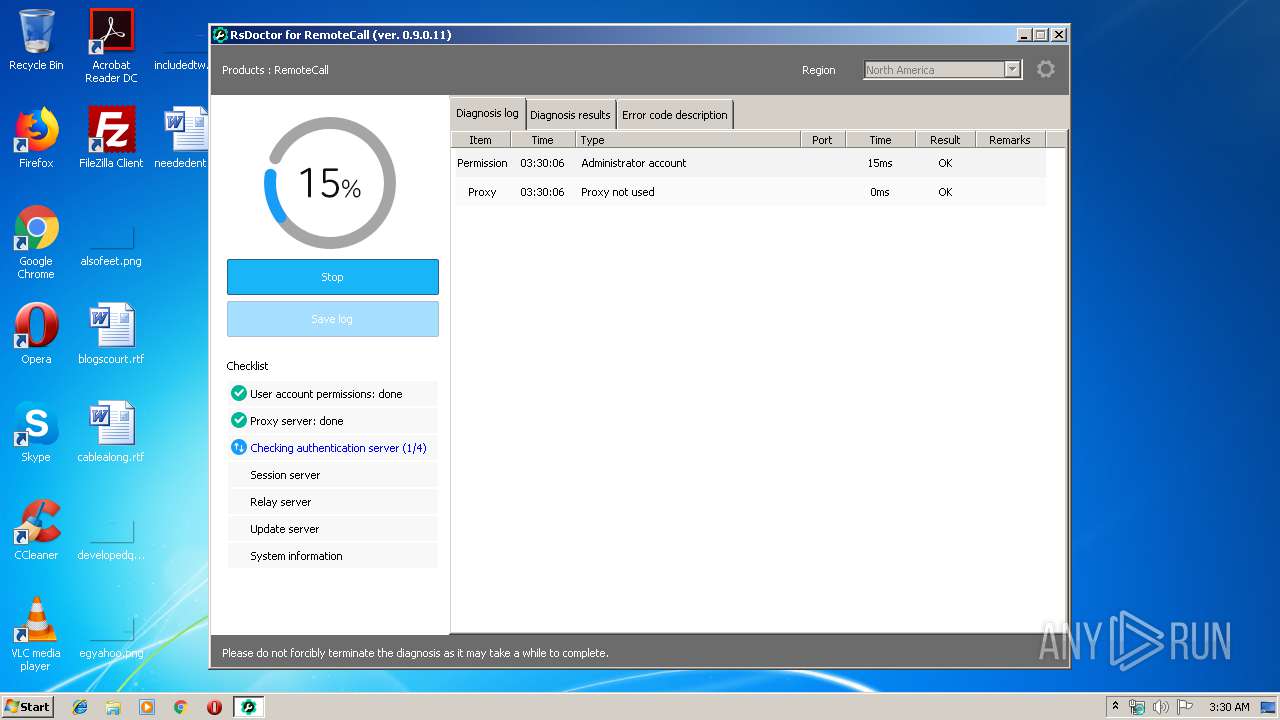The height and width of the screenshot is (720, 1280).
Task: Select the neededent document on desktop
Action: click(183, 138)
